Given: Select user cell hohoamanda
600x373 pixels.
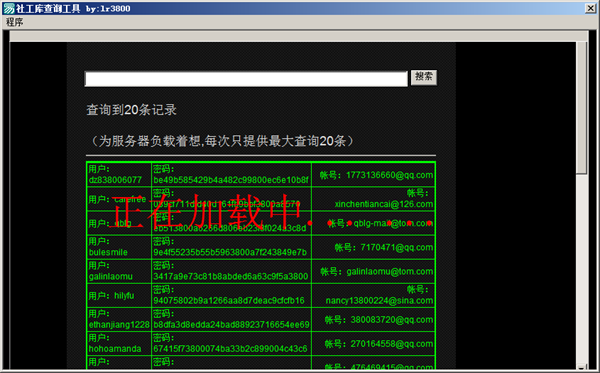Looking at the screenshot, I should point(119,343).
